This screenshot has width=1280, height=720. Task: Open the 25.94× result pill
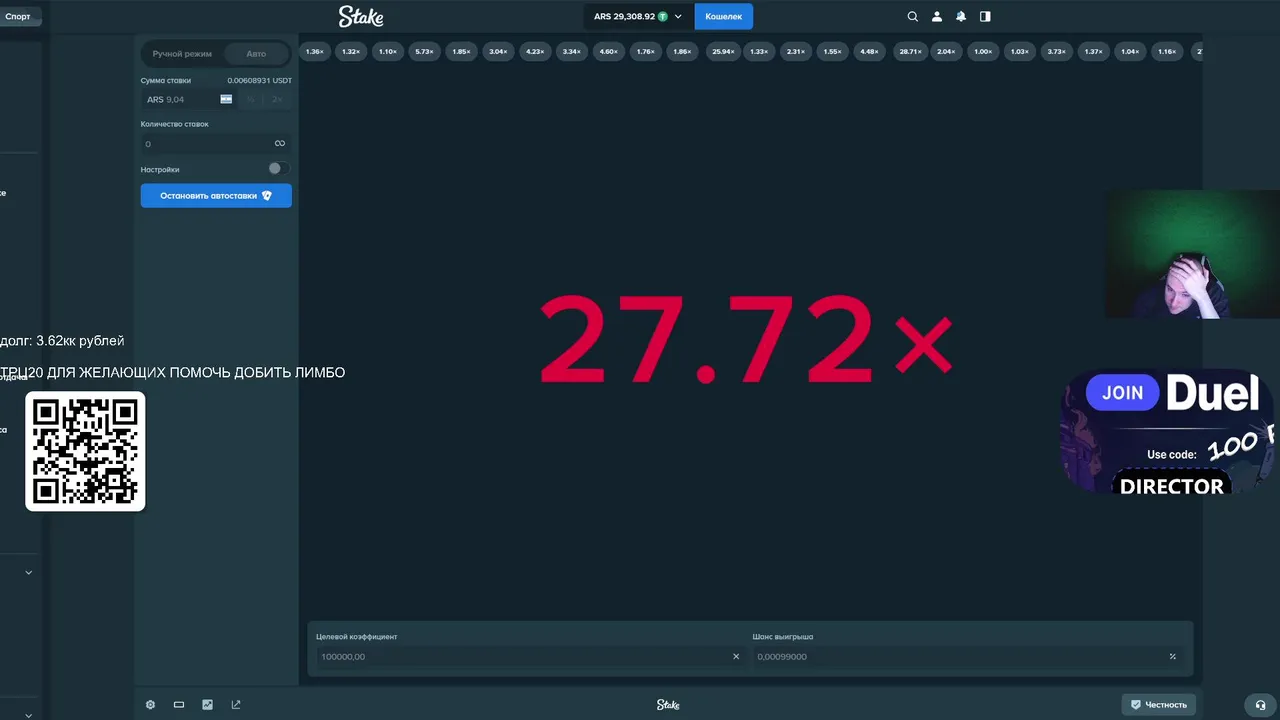[x=722, y=51]
